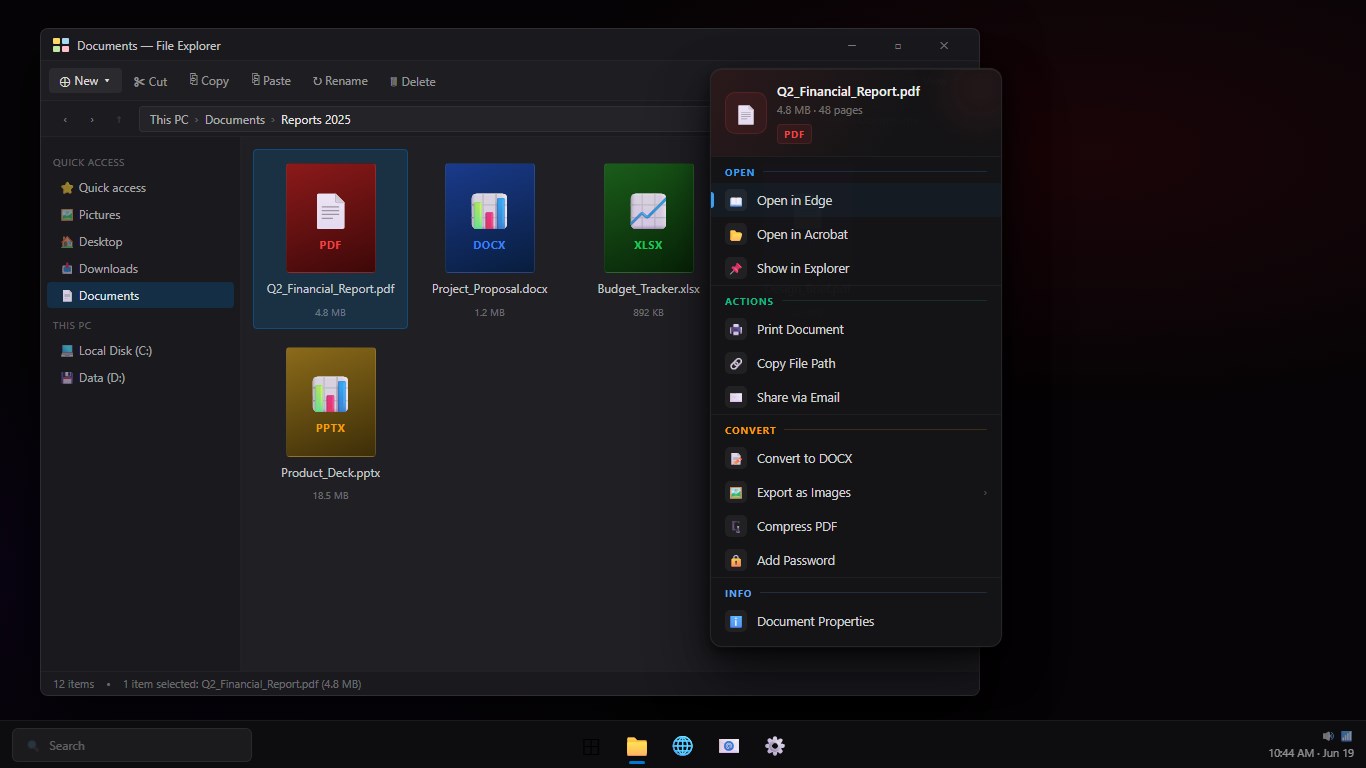The width and height of the screenshot is (1366, 768).
Task: Click the Product_Deck.pptx file name label
Action: point(331,473)
